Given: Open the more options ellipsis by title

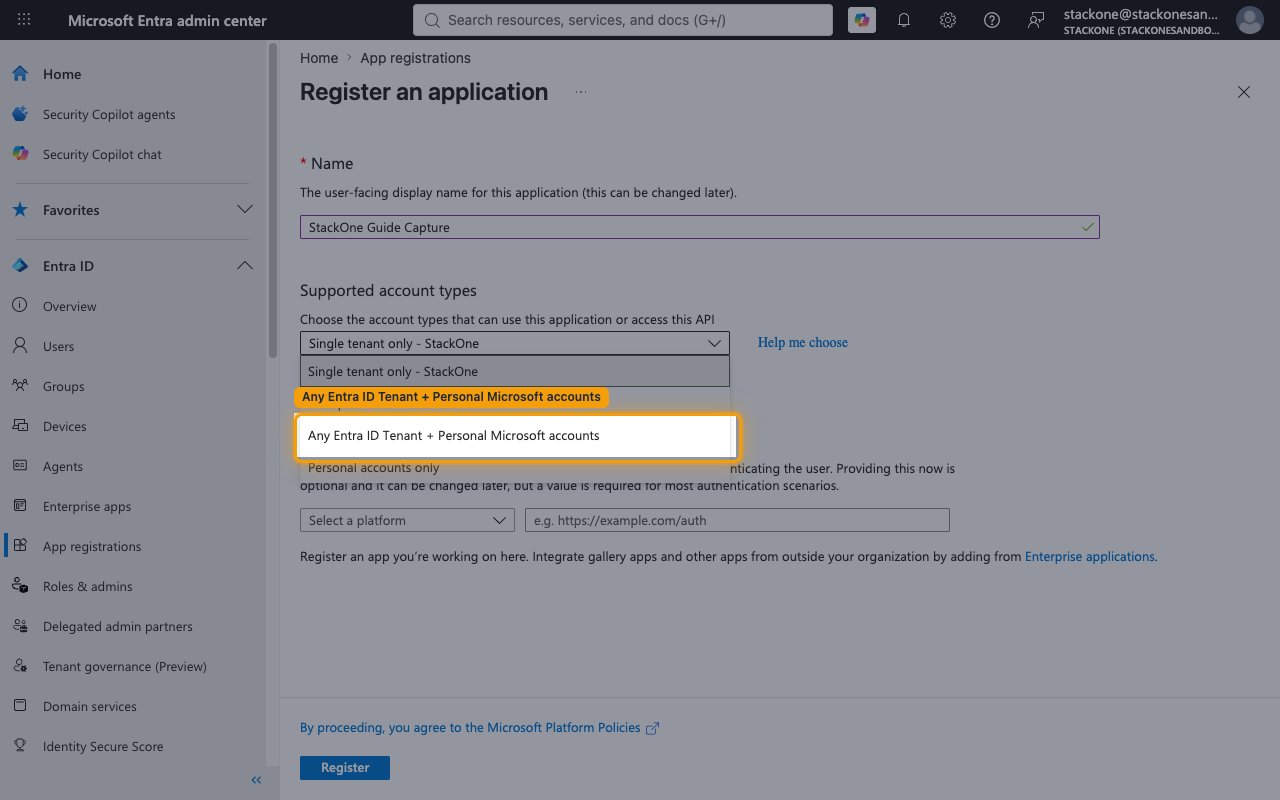Looking at the screenshot, I should click(581, 92).
